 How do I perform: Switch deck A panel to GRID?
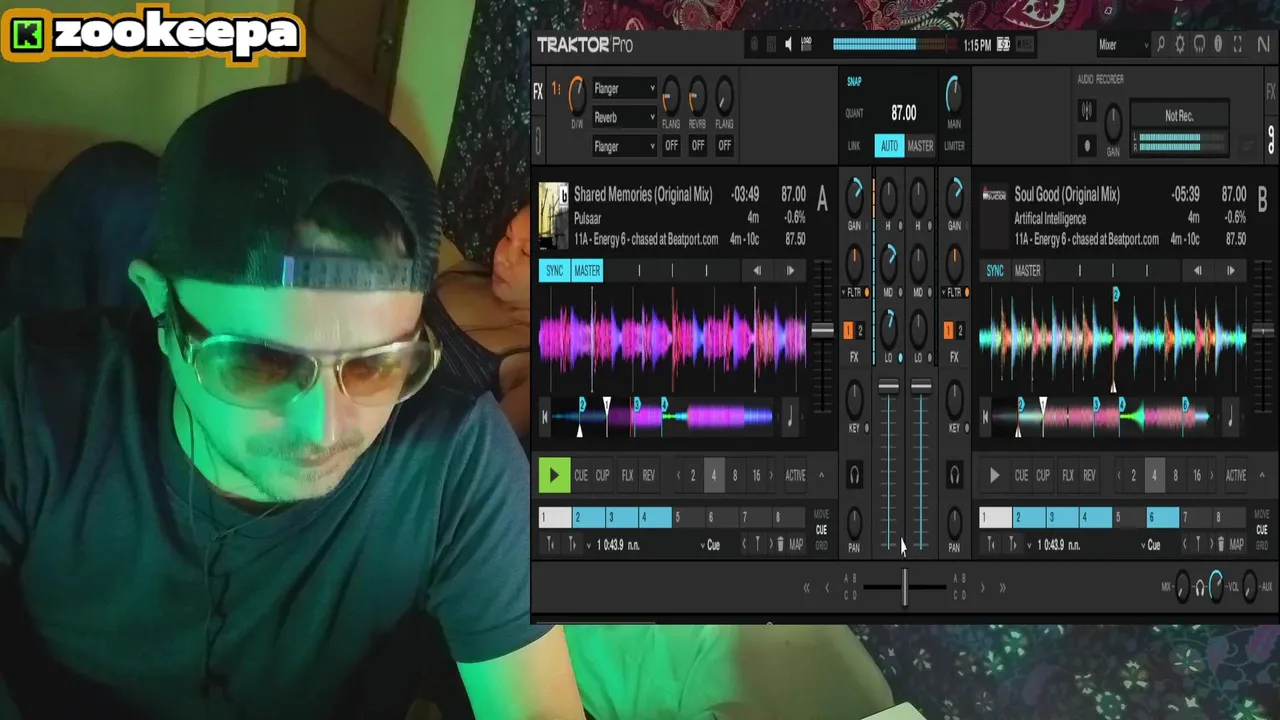[x=821, y=546]
